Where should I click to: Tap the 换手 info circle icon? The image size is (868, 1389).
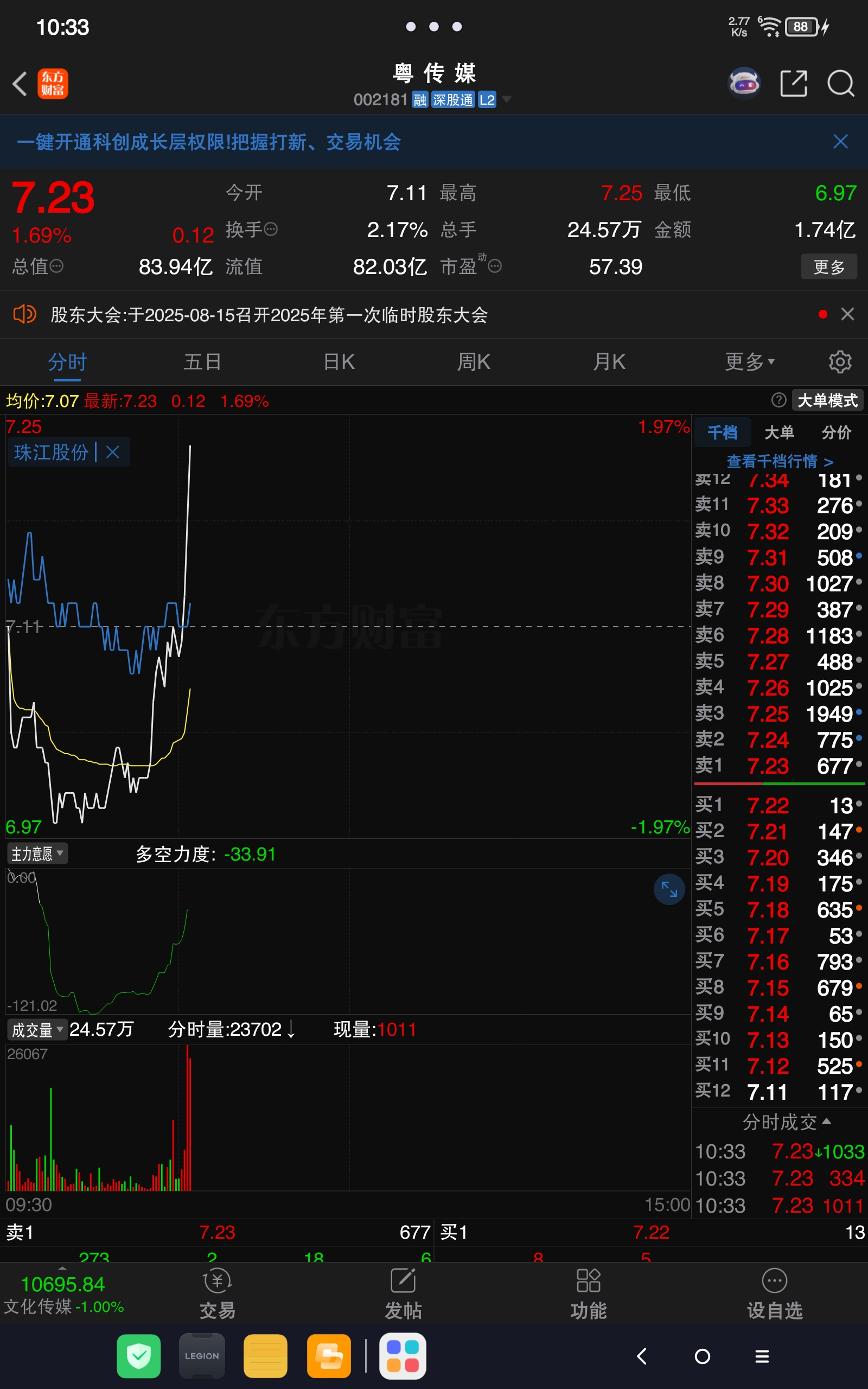[271, 230]
